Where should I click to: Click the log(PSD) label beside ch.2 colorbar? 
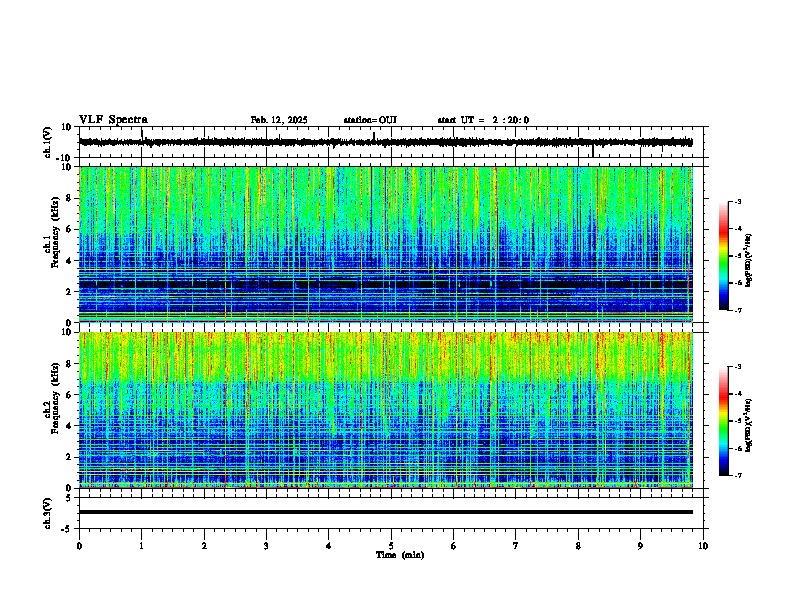tap(748, 426)
